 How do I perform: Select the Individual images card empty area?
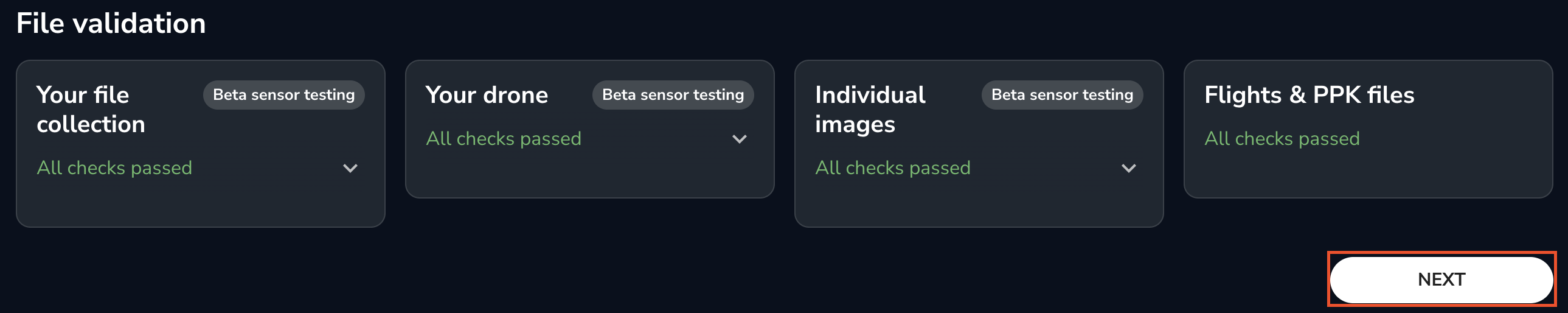point(978,204)
